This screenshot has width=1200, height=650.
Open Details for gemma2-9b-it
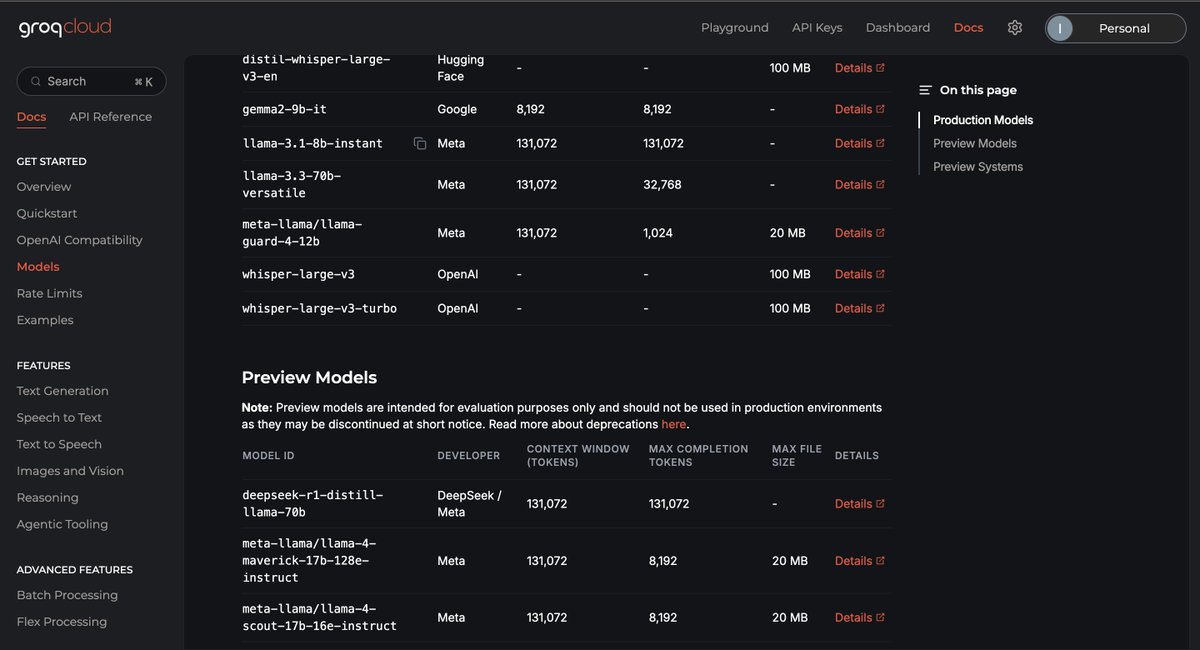[860, 109]
